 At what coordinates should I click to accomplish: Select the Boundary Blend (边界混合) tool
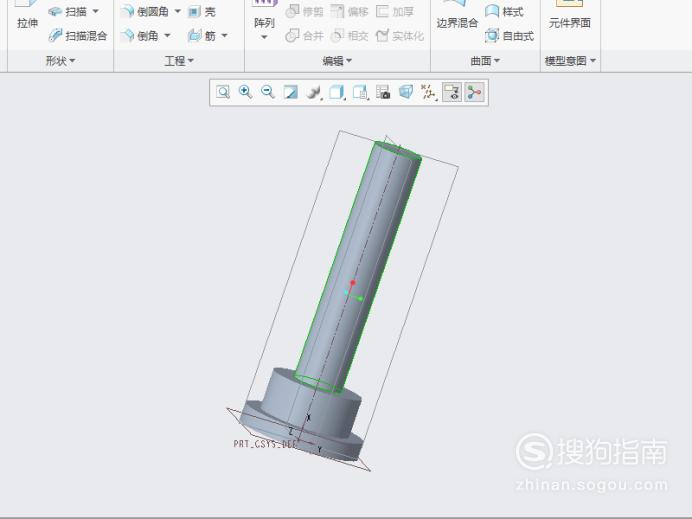click(x=457, y=15)
